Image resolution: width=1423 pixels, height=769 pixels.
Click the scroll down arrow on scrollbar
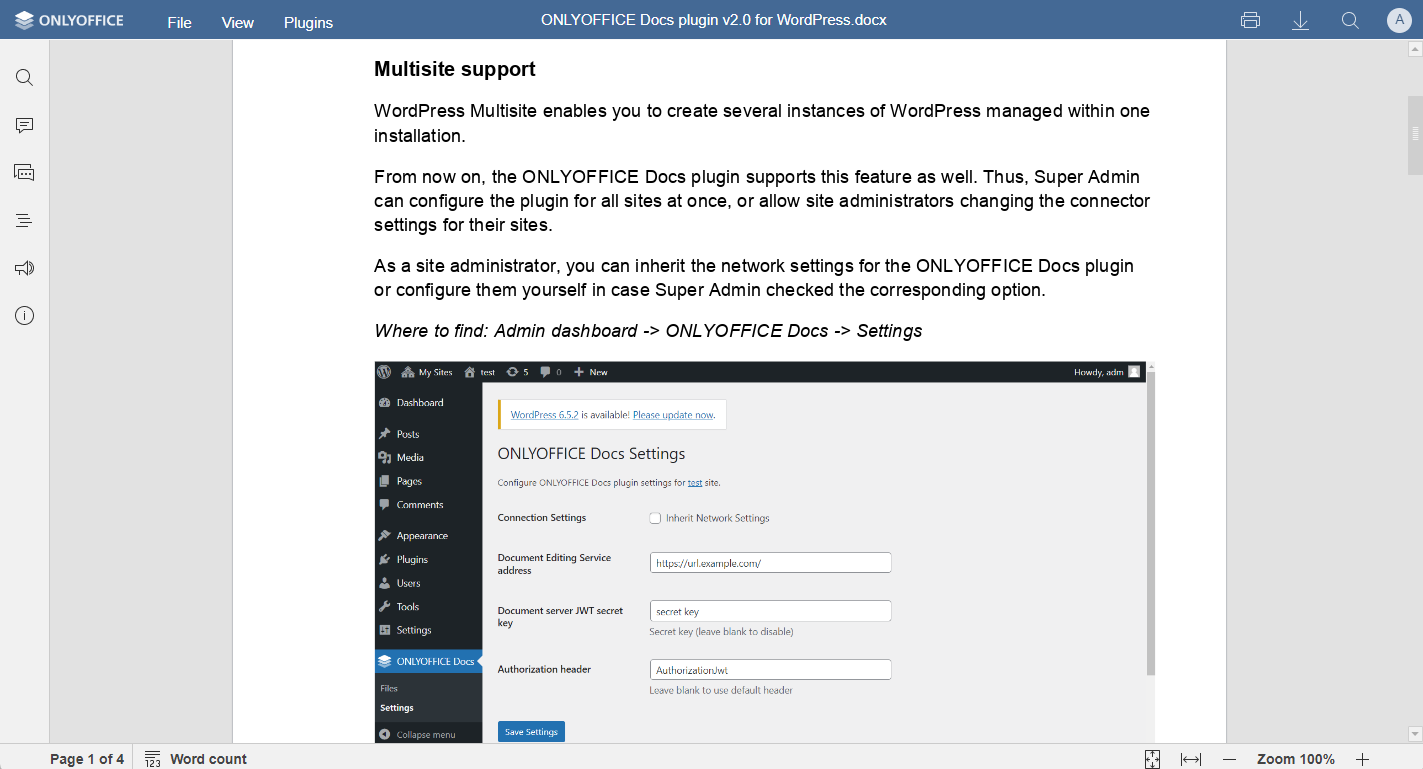[1415, 734]
